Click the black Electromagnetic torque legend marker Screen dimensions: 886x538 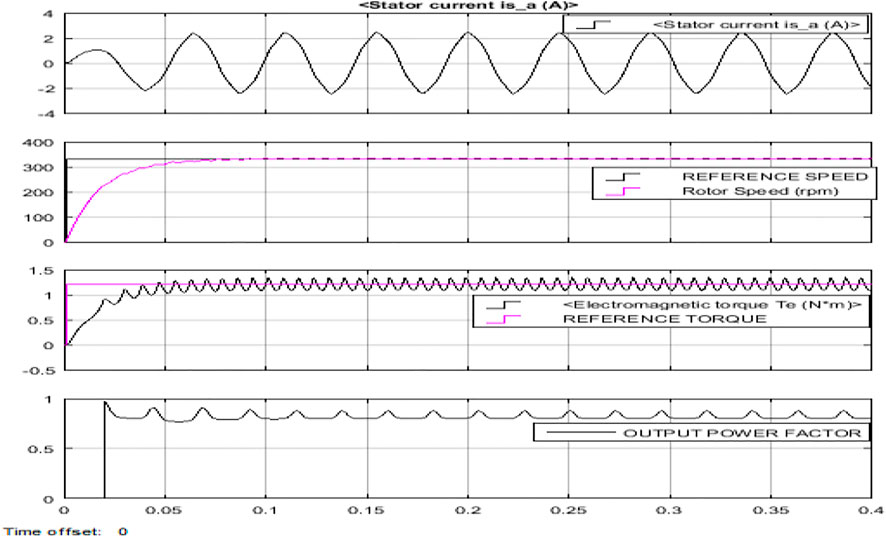pos(503,305)
